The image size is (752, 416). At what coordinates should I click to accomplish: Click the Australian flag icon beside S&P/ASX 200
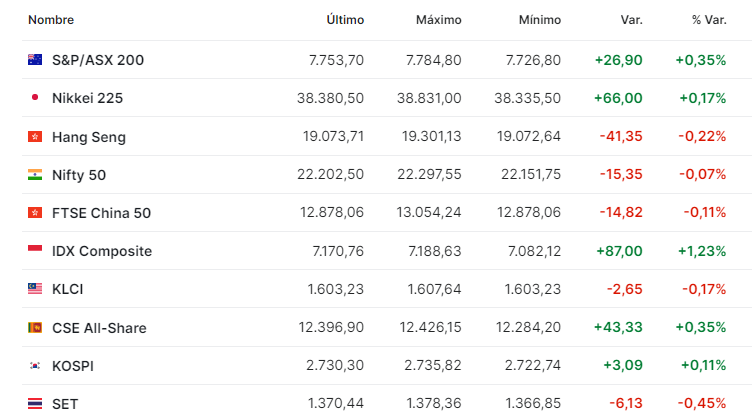35,59
